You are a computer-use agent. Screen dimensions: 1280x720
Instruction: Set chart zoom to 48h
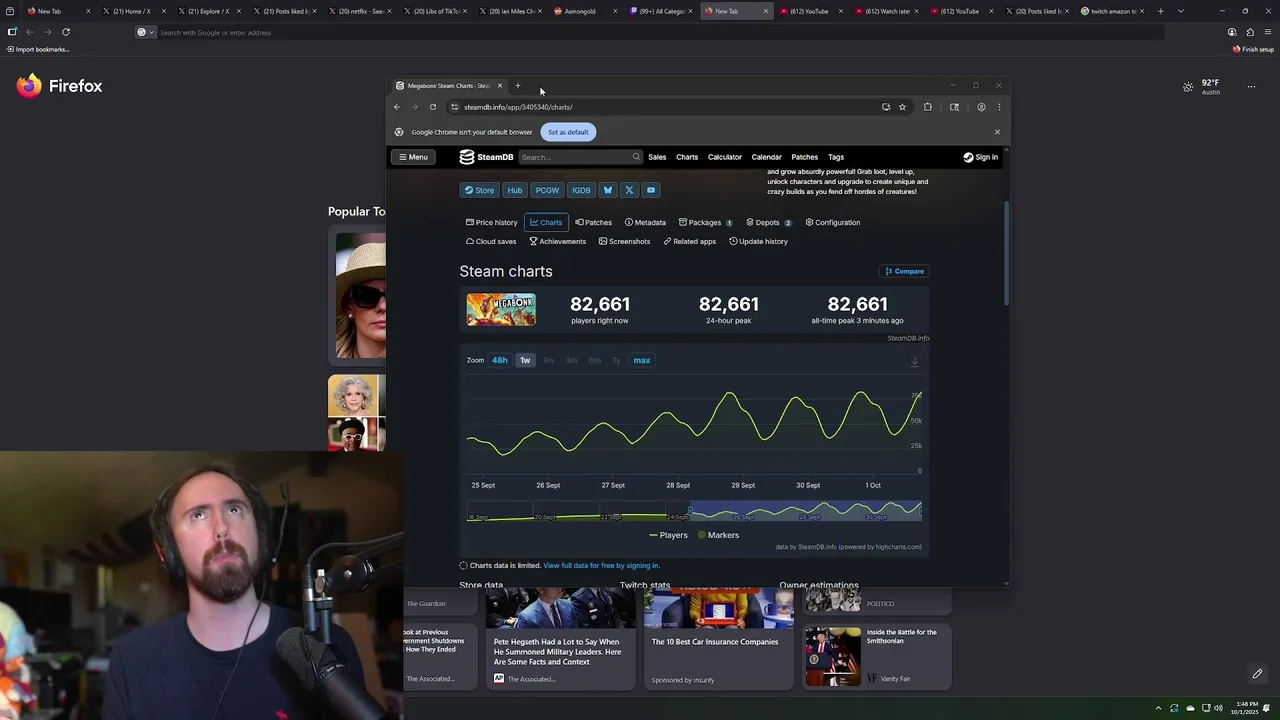(499, 360)
